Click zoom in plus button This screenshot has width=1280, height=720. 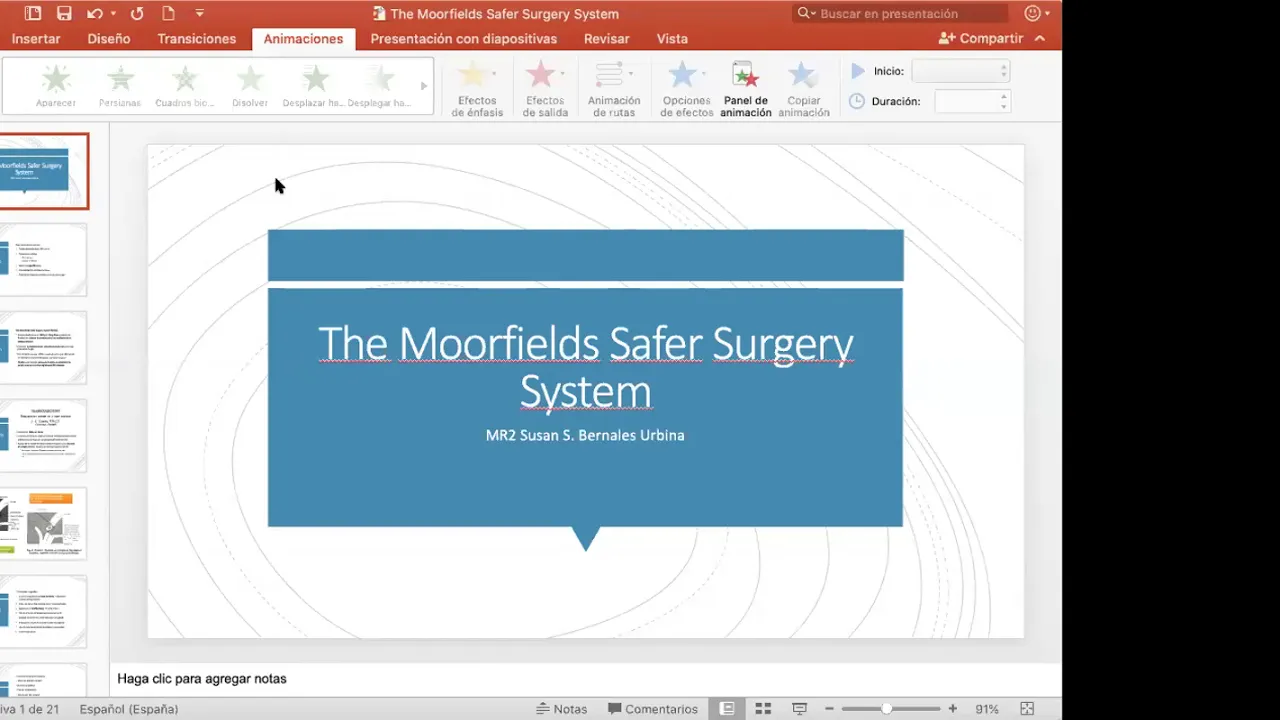coord(953,709)
